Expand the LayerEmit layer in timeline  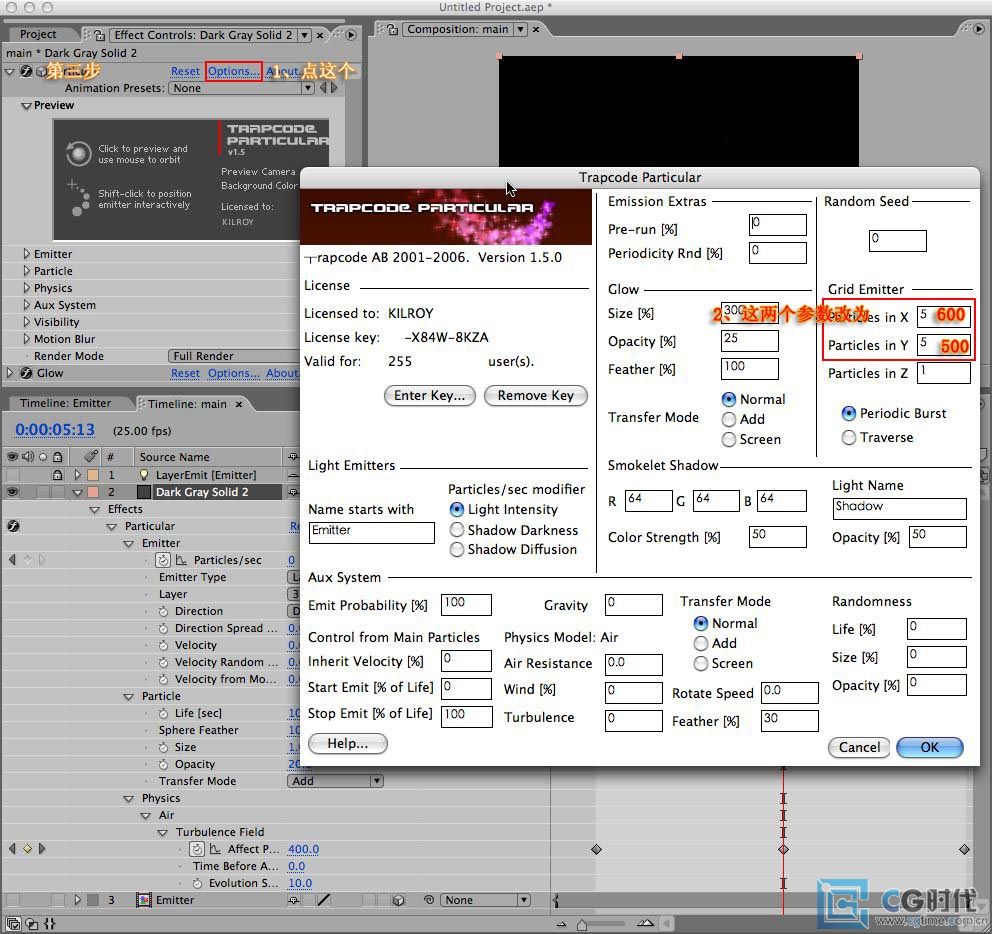click(x=77, y=474)
